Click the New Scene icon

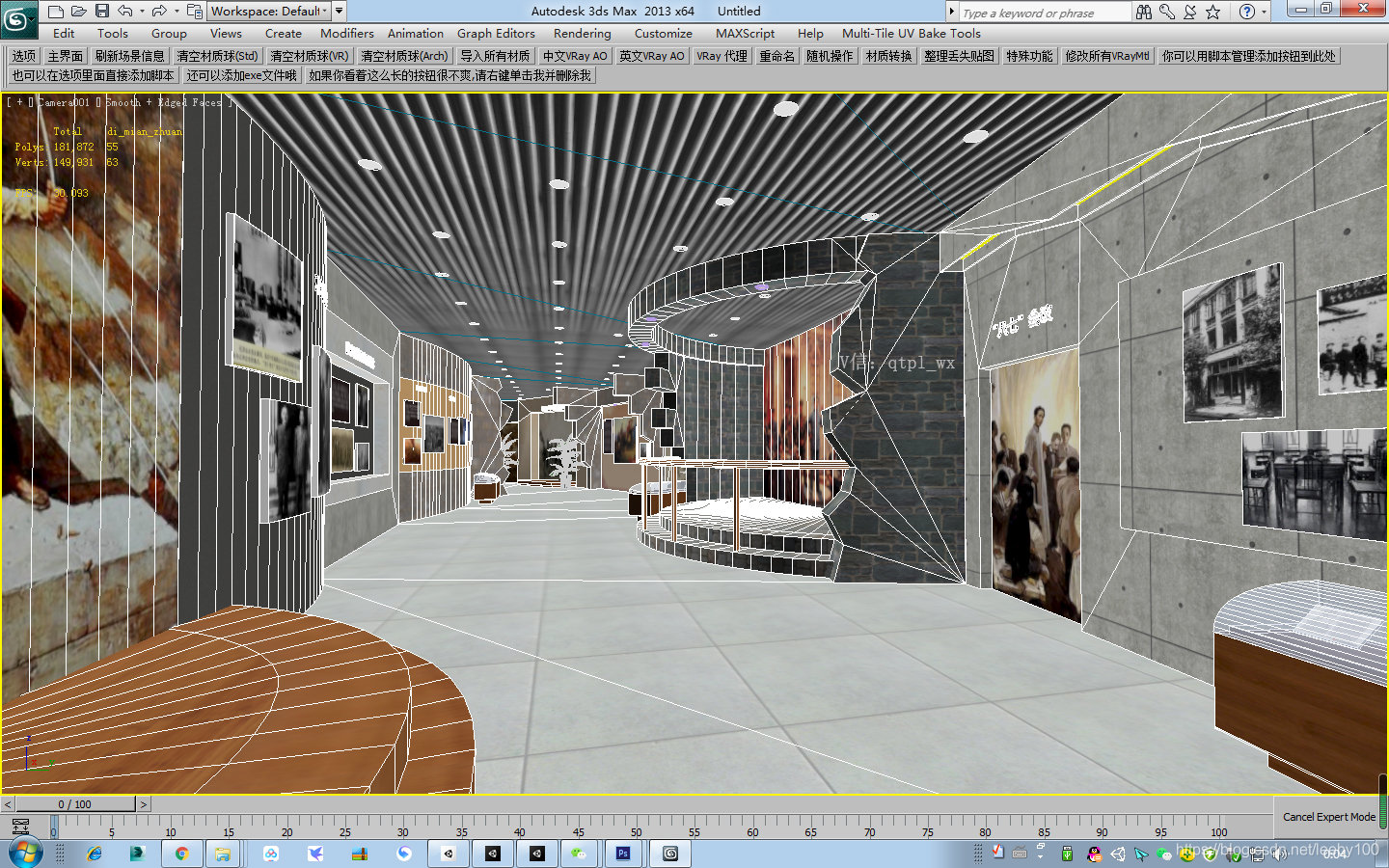[x=54, y=10]
